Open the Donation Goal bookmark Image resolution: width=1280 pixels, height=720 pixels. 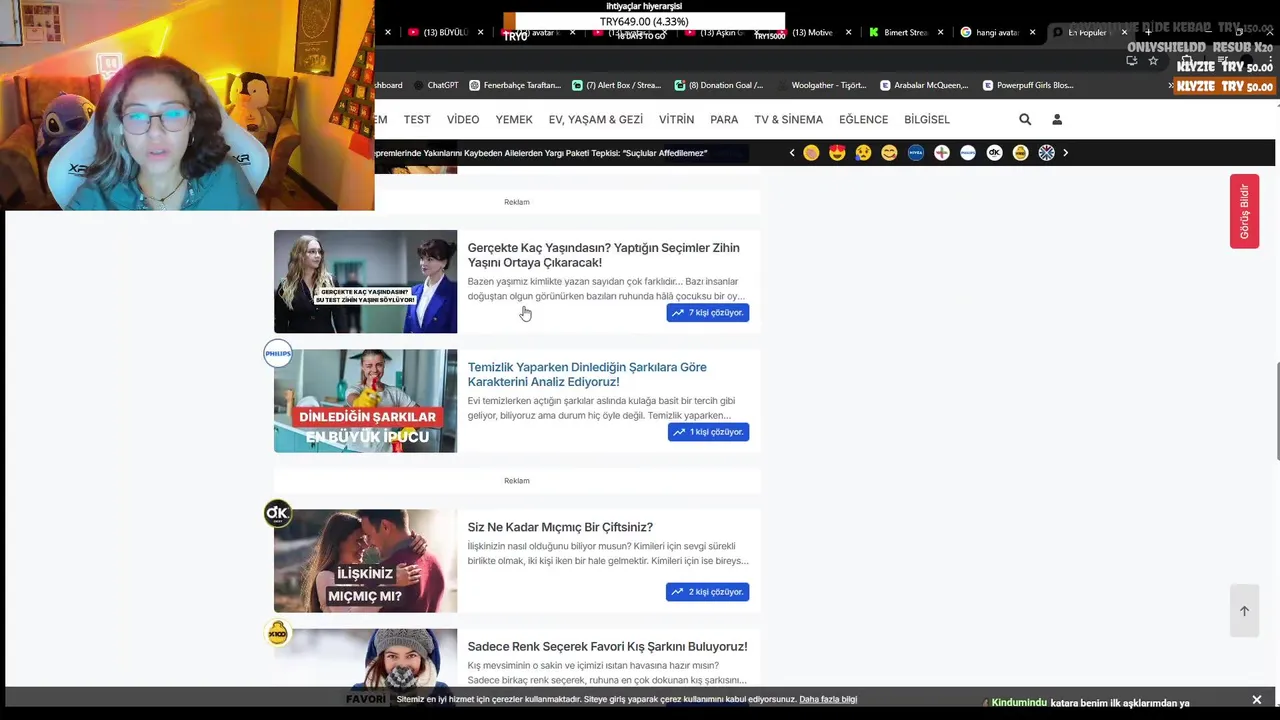tap(719, 85)
